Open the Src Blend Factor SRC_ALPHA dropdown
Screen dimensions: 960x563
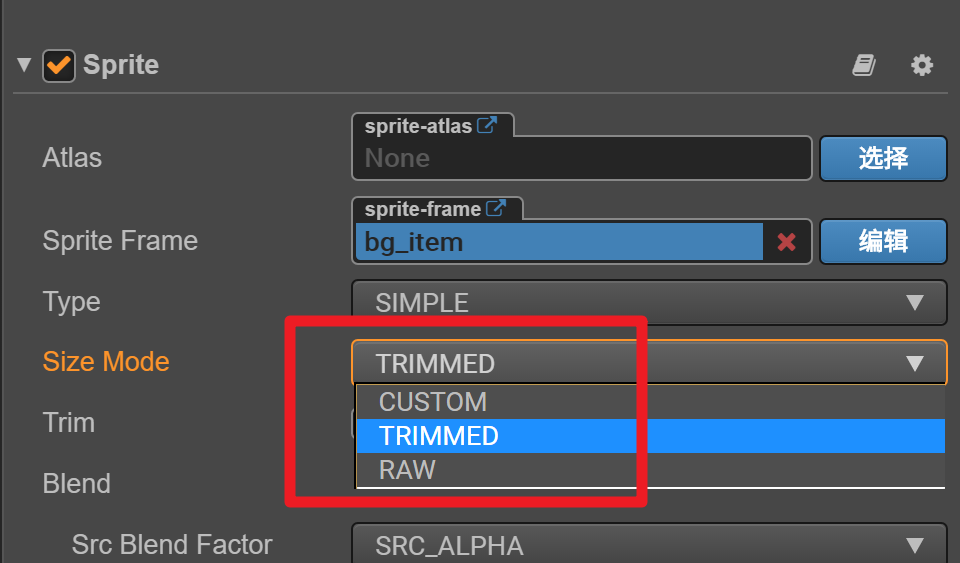(648, 545)
